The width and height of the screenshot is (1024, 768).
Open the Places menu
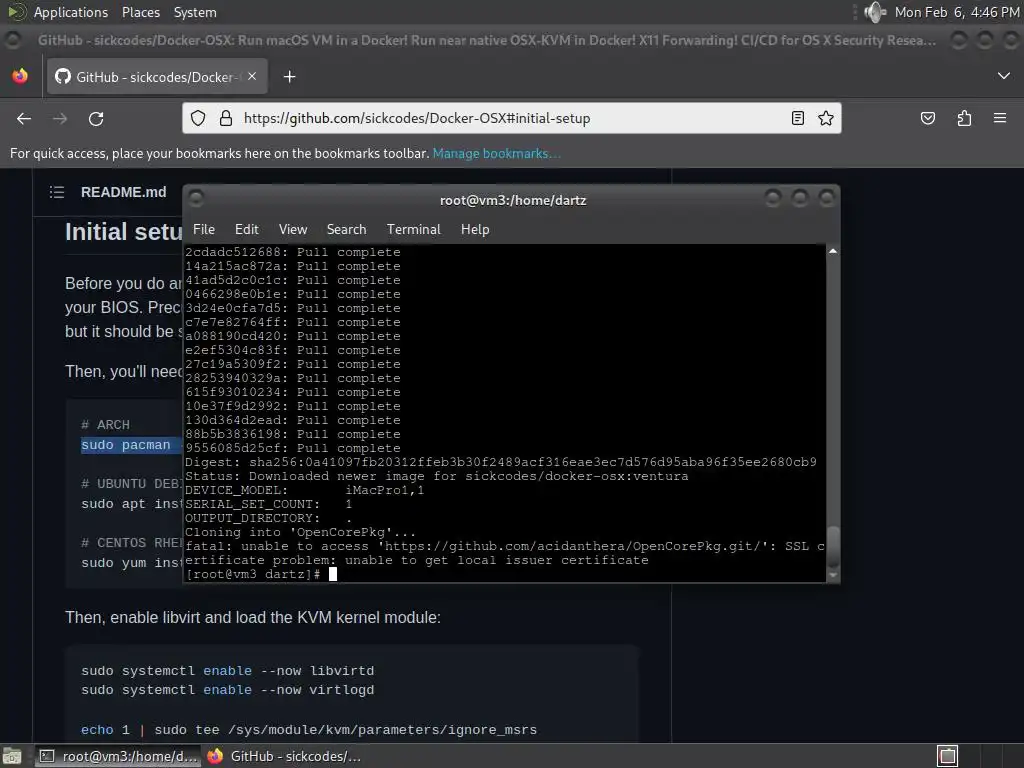[140, 12]
